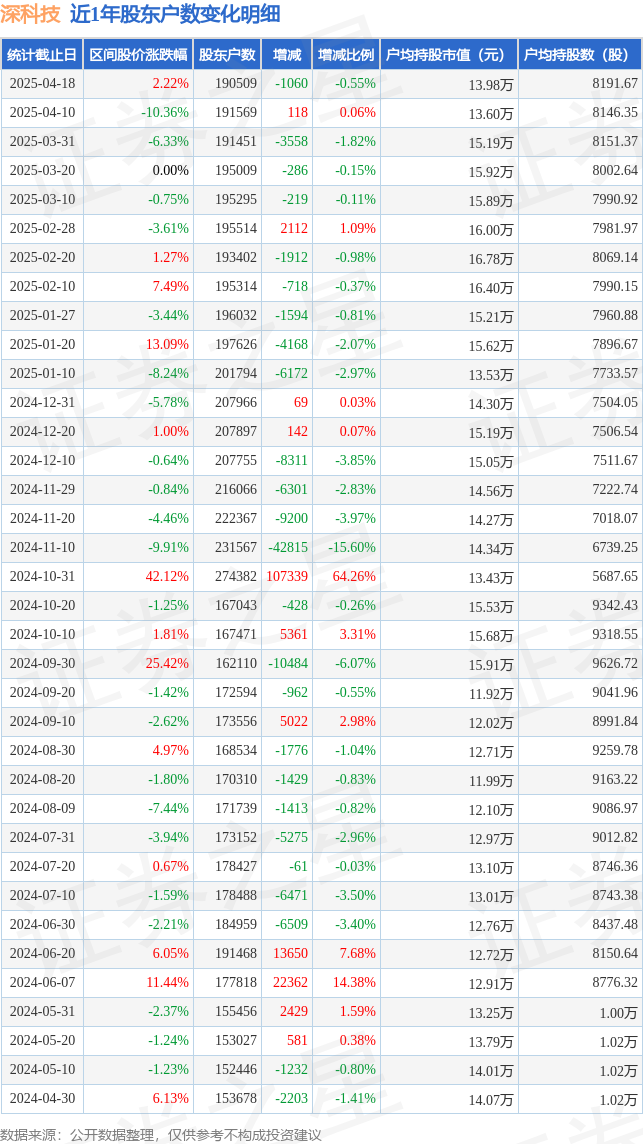Select the 2024-10-31 date row
The height and width of the screenshot is (1144, 643).
point(321,576)
